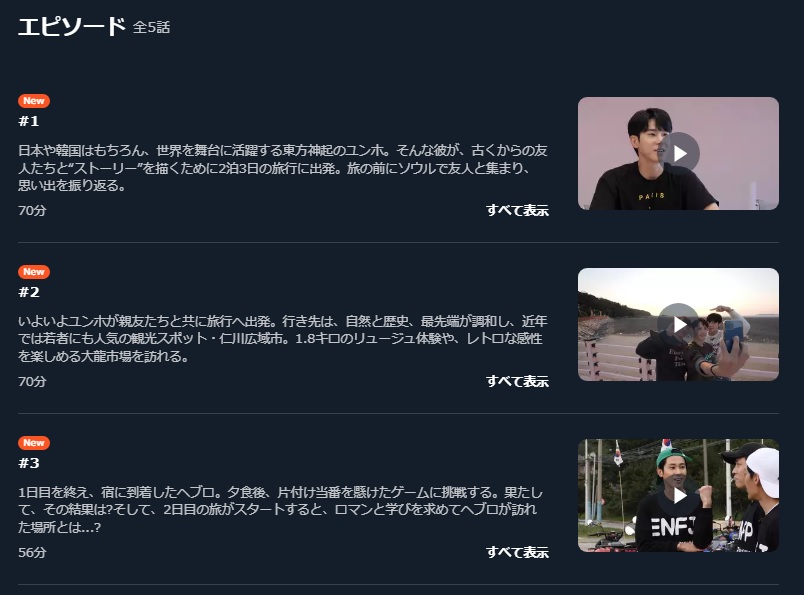Open the #3 episode title
This screenshot has width=804, height=595.
pos(29,463)
